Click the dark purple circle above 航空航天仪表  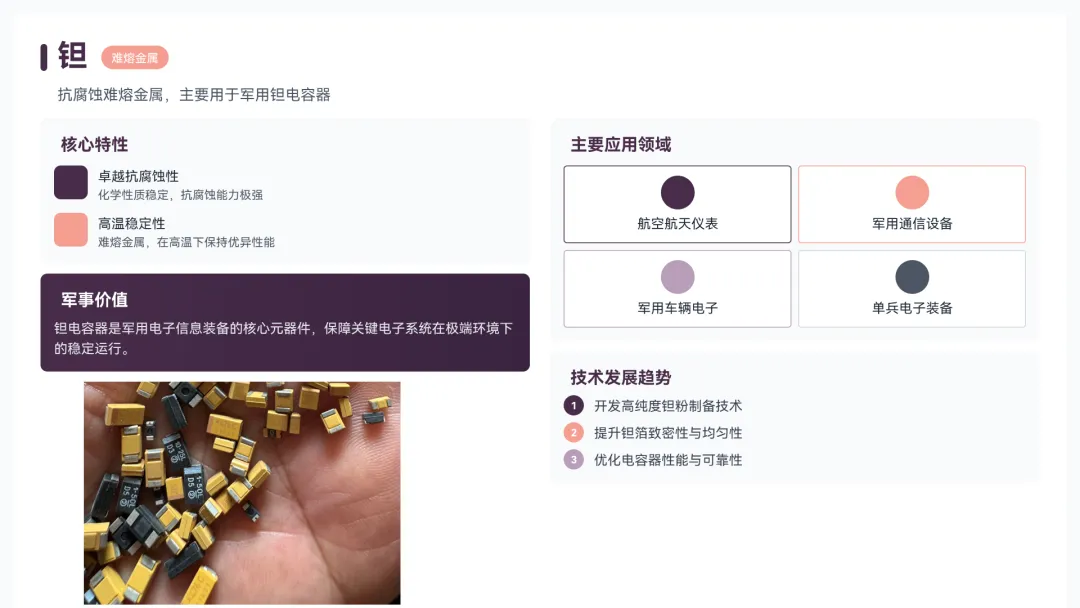[x=678, y=192]
